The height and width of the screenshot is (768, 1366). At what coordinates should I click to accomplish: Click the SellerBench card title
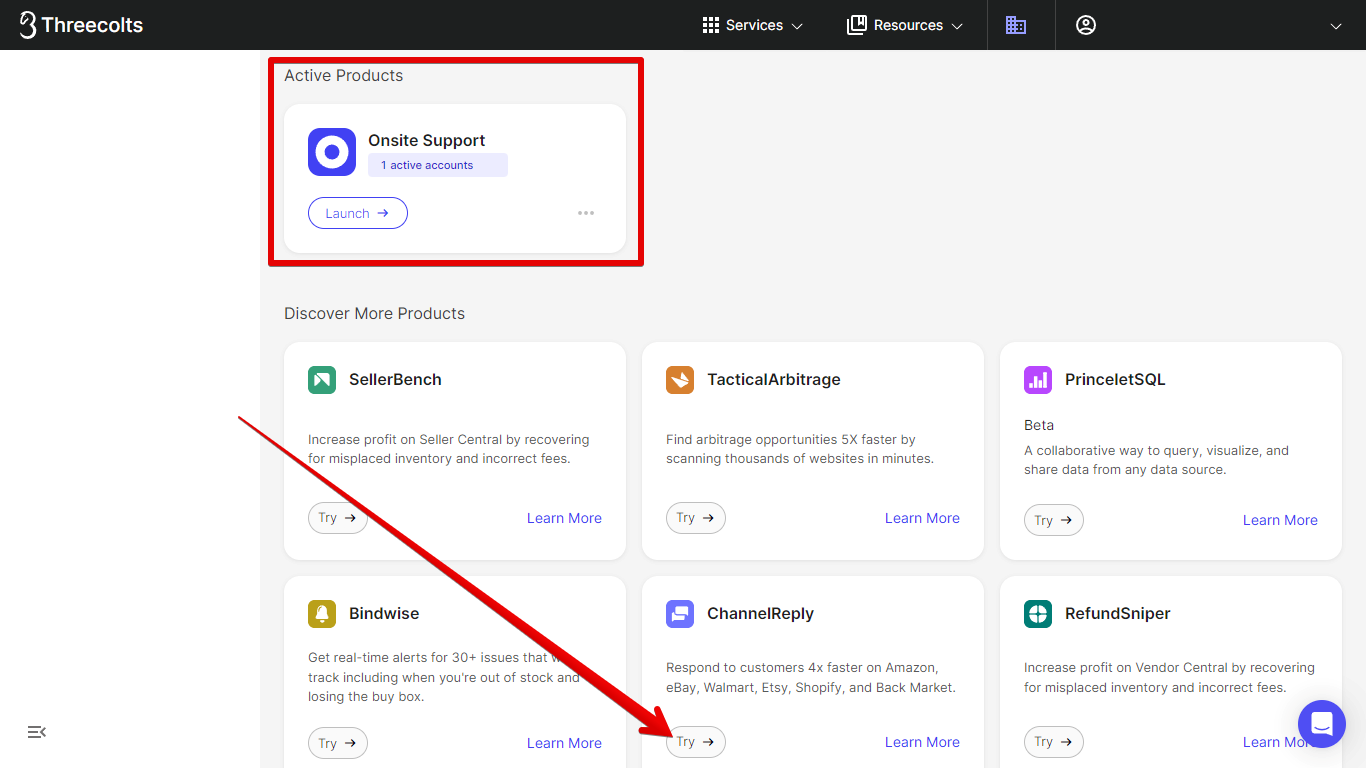[395, 380]
